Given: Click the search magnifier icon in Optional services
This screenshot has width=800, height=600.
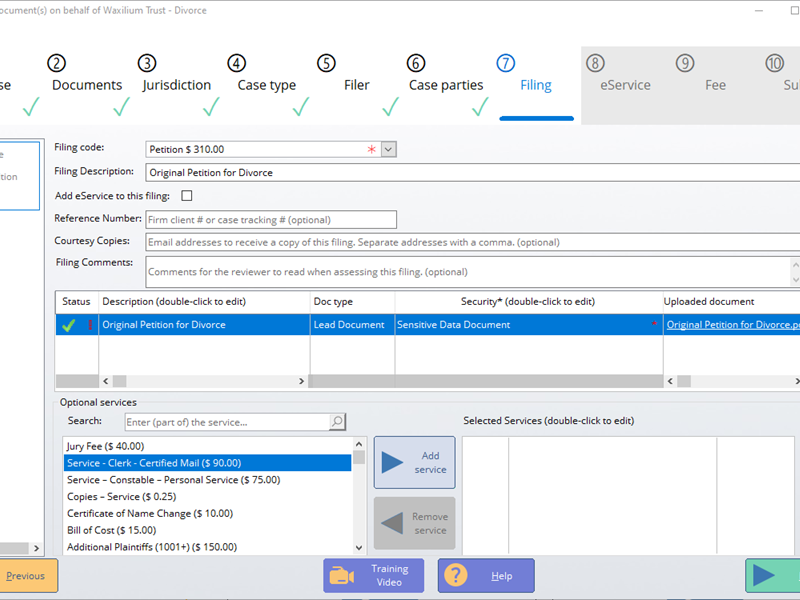Looking at the screenshot, I should 338,422.
